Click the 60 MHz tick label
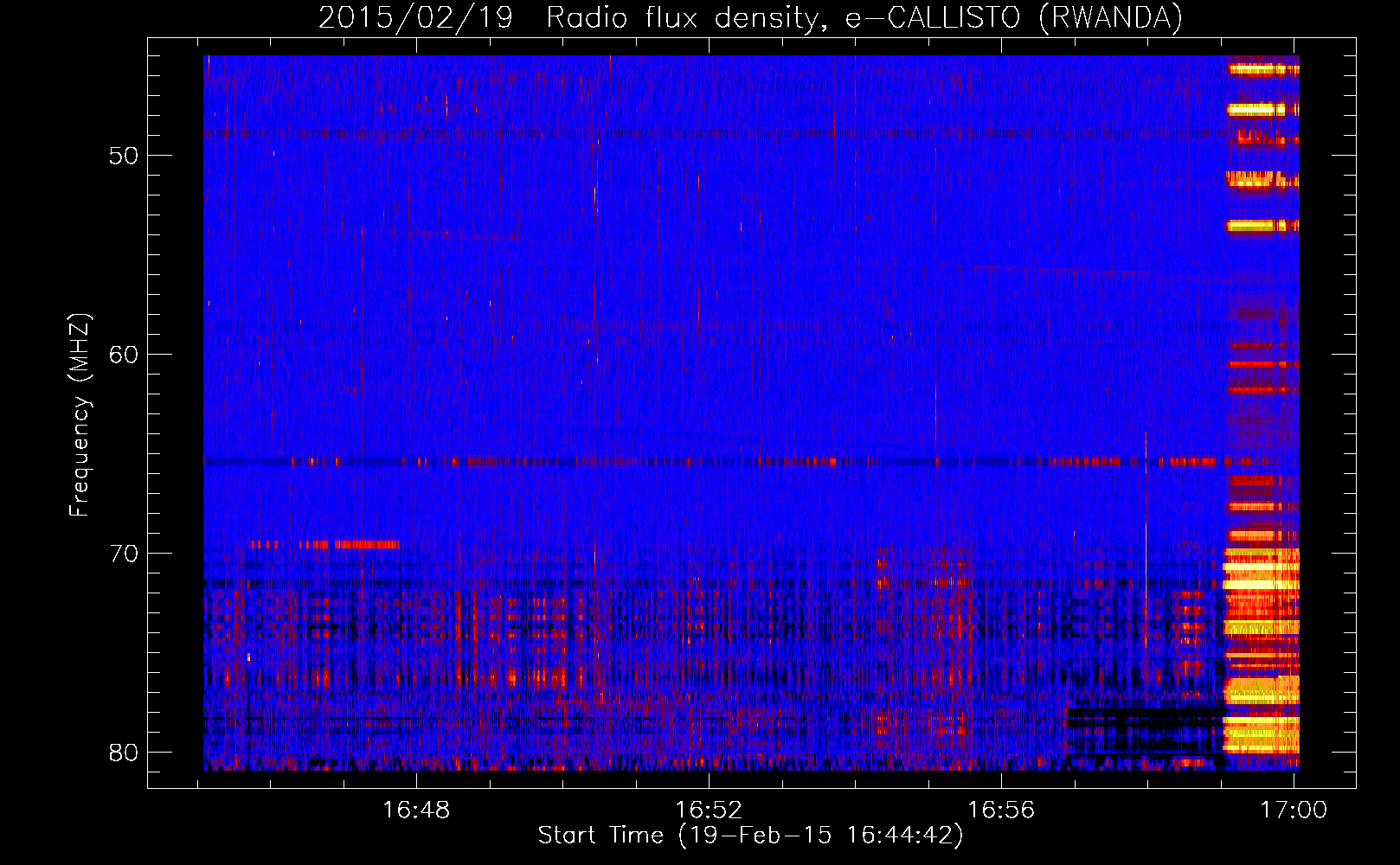The width and height of the screenshot is (1400, 865). point(124,355)
